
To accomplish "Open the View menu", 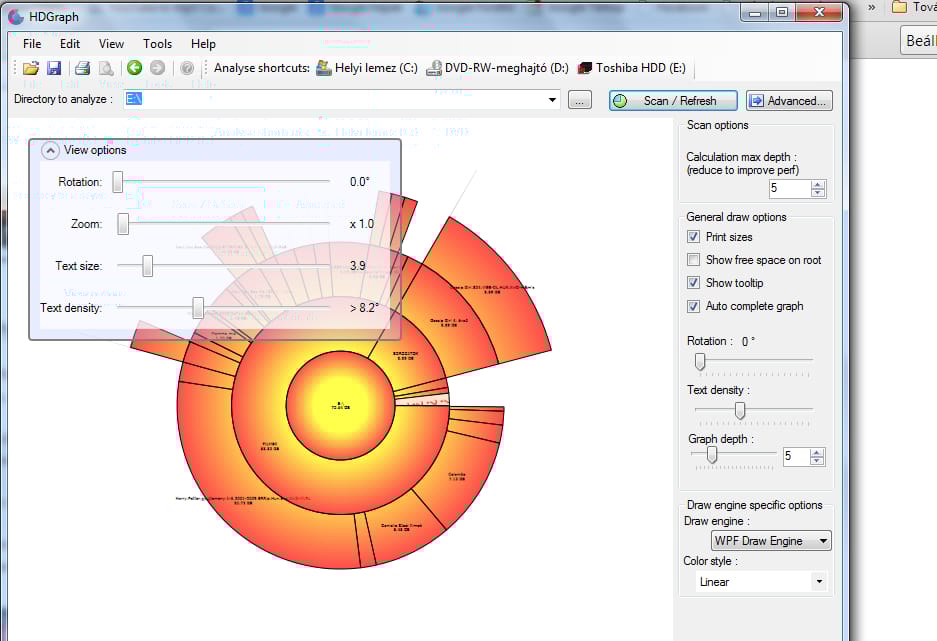I will point(111,44).
